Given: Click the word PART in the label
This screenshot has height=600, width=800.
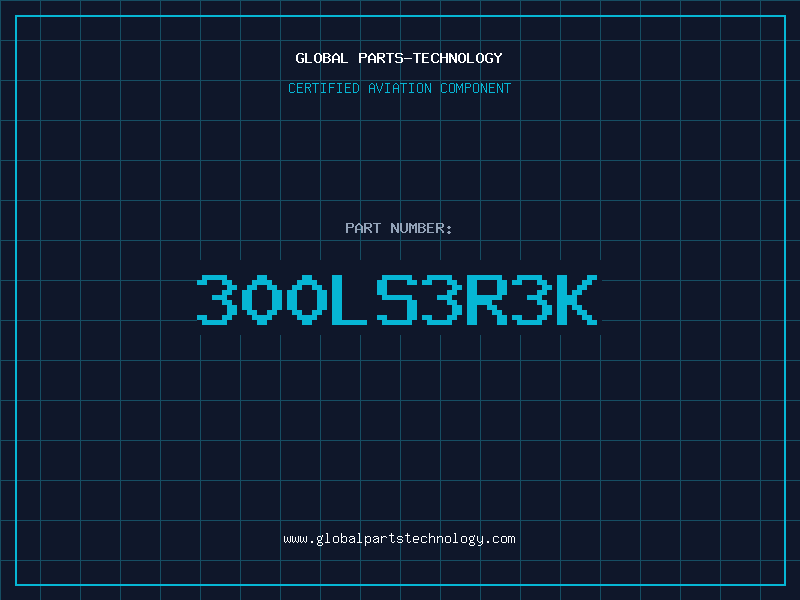Looking at the screenshot, I should click(x=363, y=228).
